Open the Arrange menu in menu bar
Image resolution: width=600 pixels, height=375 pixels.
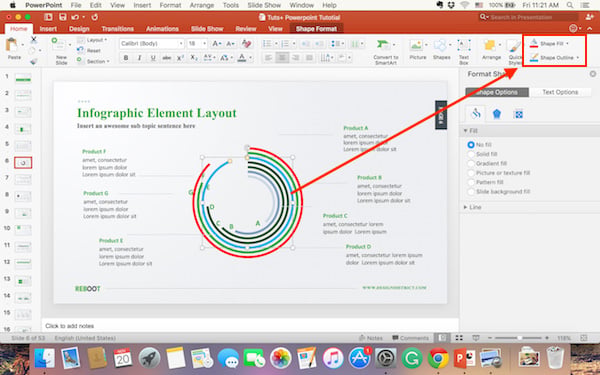(x=202, y=5)
